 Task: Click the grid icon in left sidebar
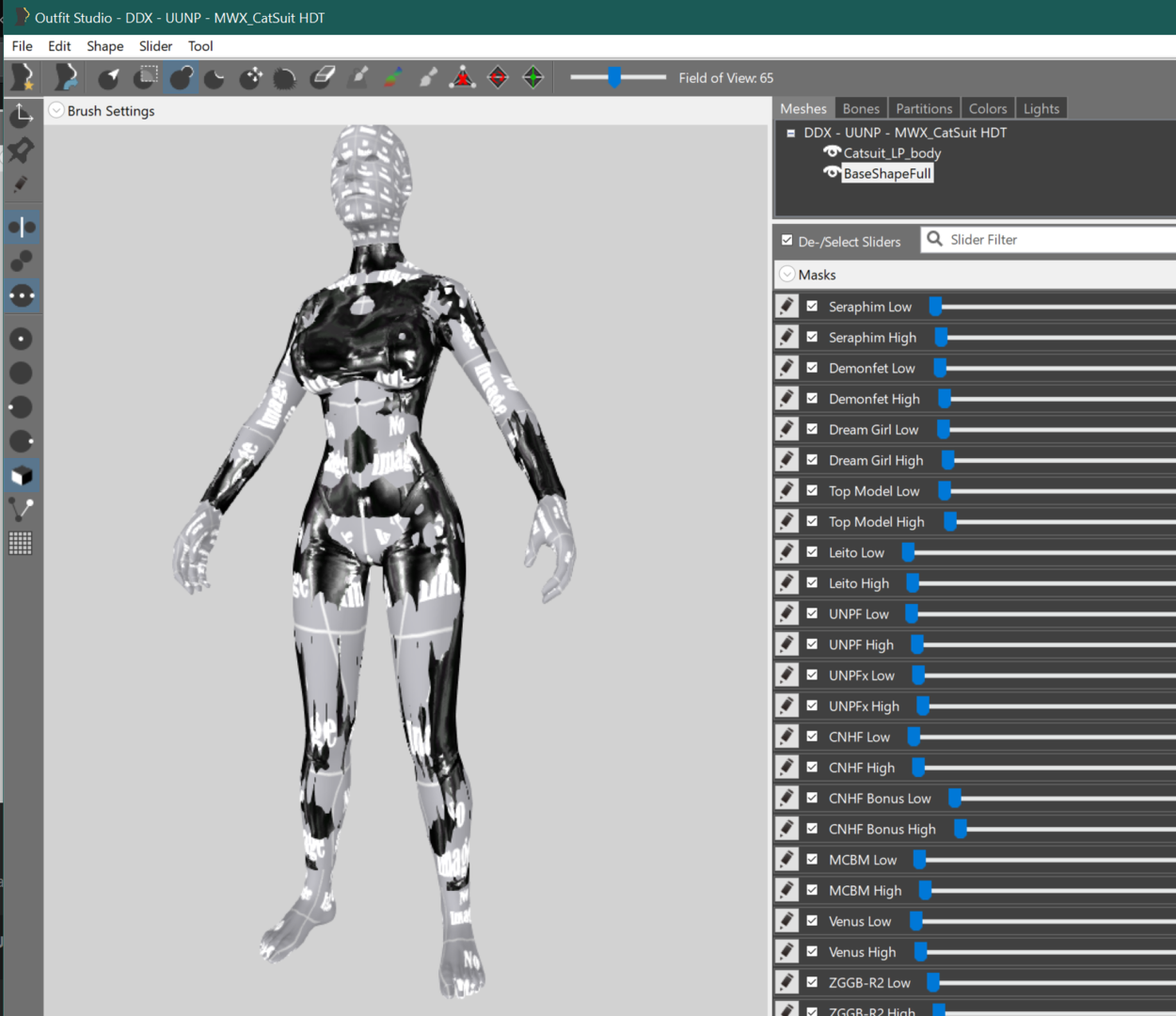pos(21,543)
